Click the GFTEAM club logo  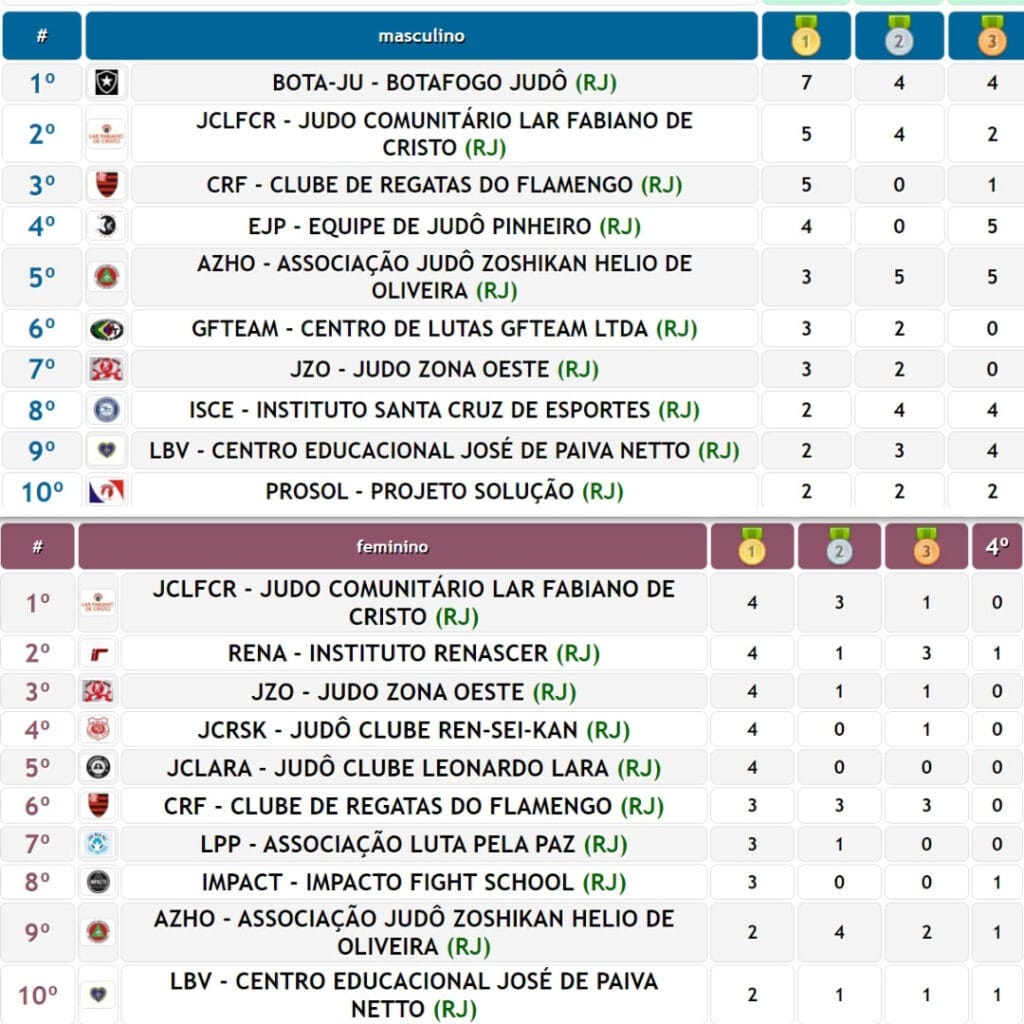click(106, 329)
